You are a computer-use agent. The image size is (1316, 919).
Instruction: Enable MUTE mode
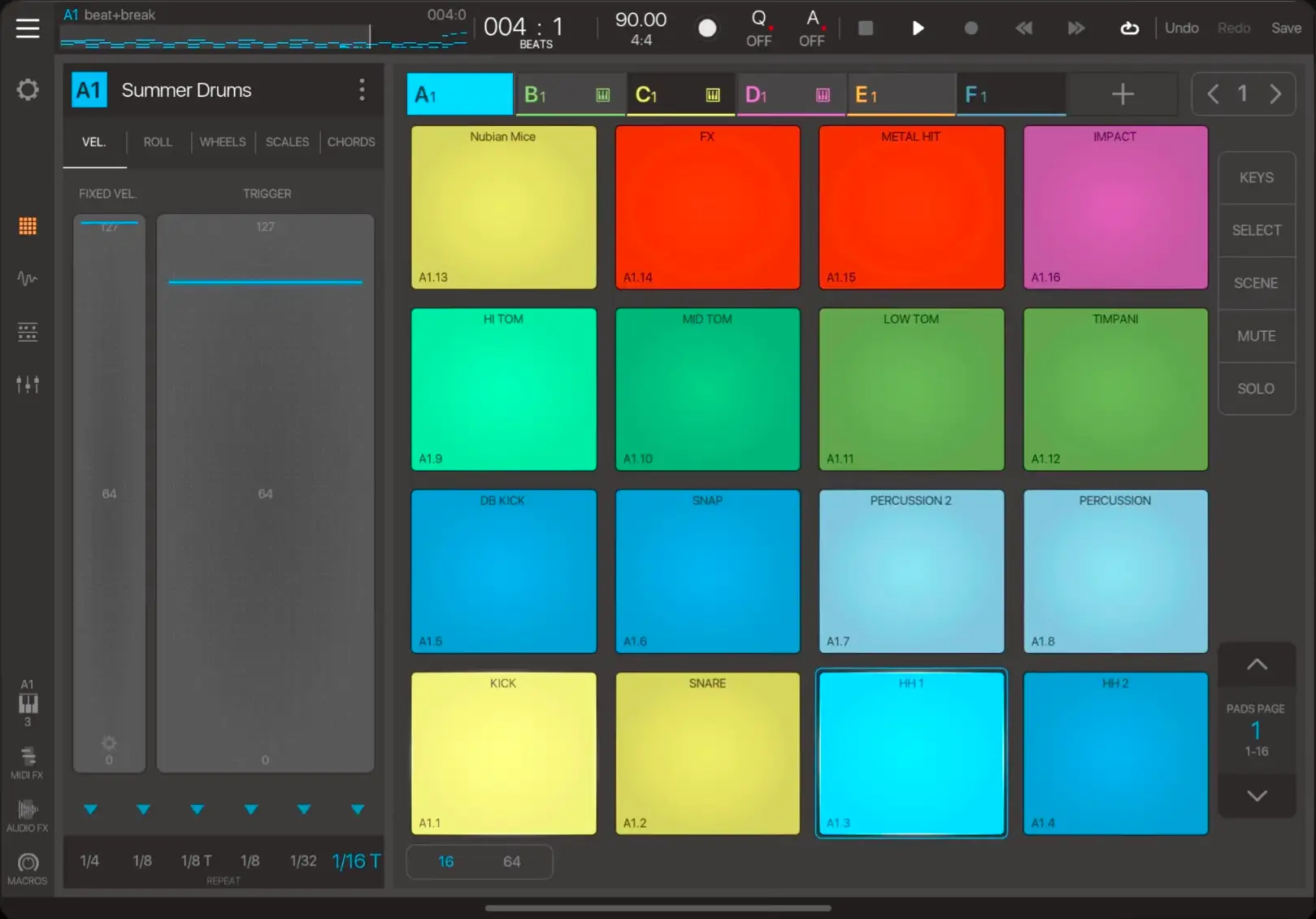pos(1257,336)
